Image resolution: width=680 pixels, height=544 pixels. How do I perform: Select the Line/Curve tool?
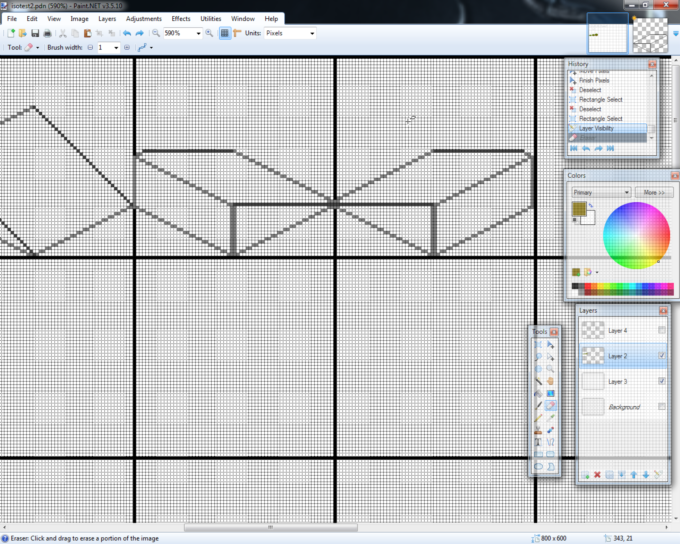[550, 442]
